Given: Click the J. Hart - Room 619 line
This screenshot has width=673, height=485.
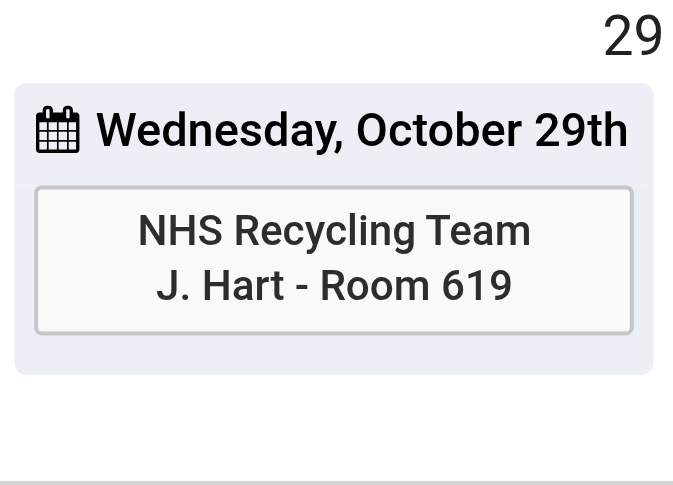Looking at the screenshot, I should tap(334, 287).
